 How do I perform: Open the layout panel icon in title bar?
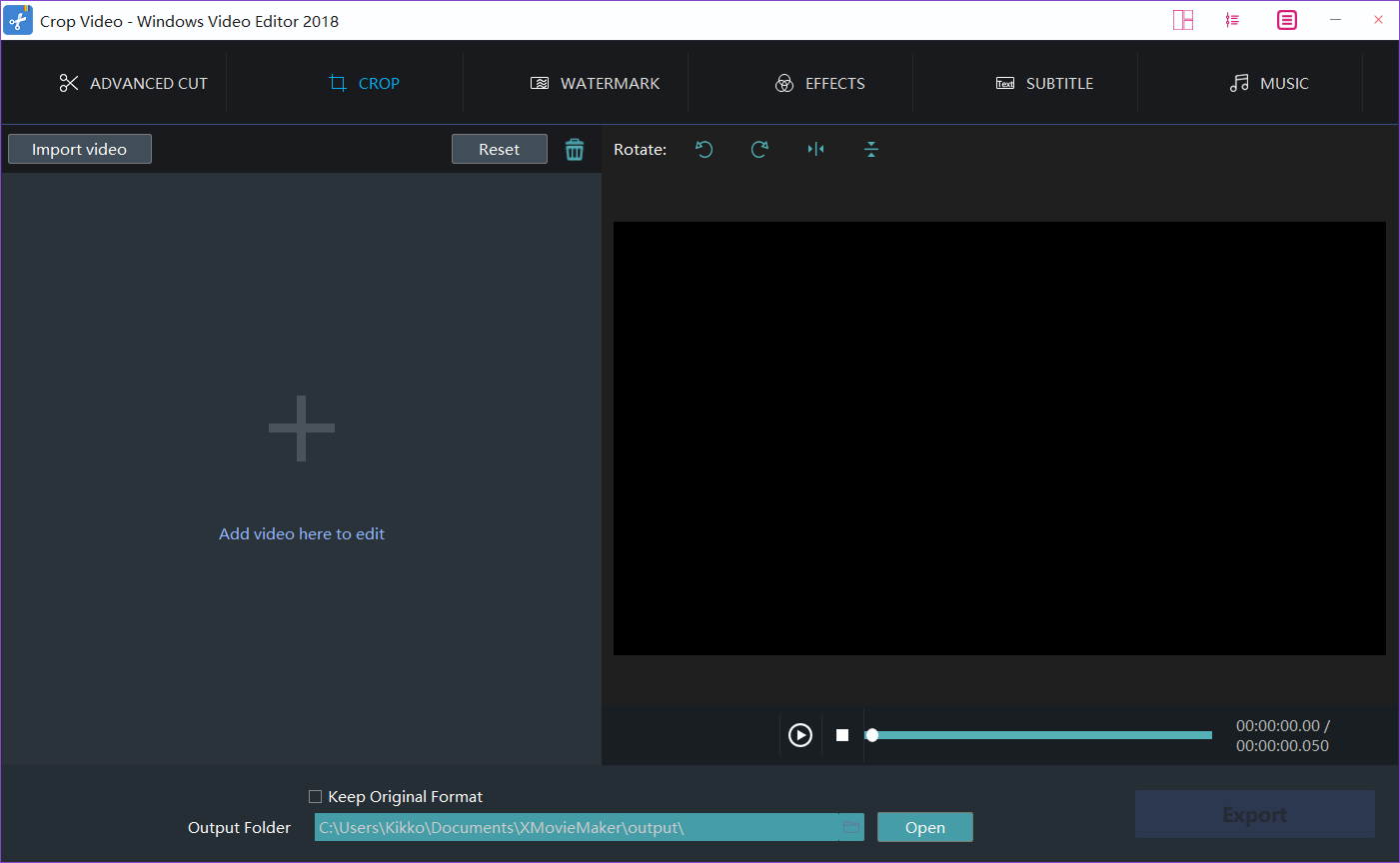[x=1183, y=20]
